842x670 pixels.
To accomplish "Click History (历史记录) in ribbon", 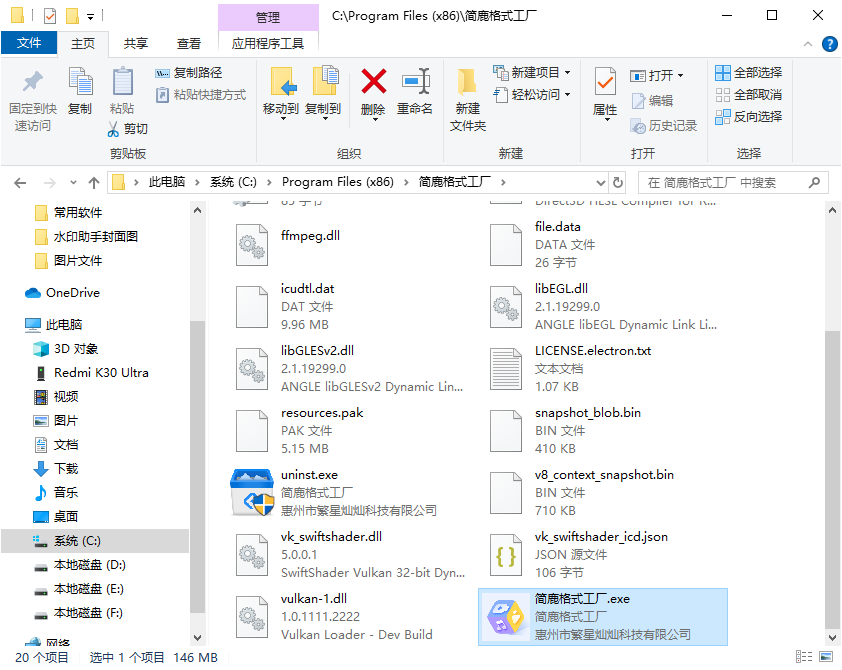I will (664, 126).
